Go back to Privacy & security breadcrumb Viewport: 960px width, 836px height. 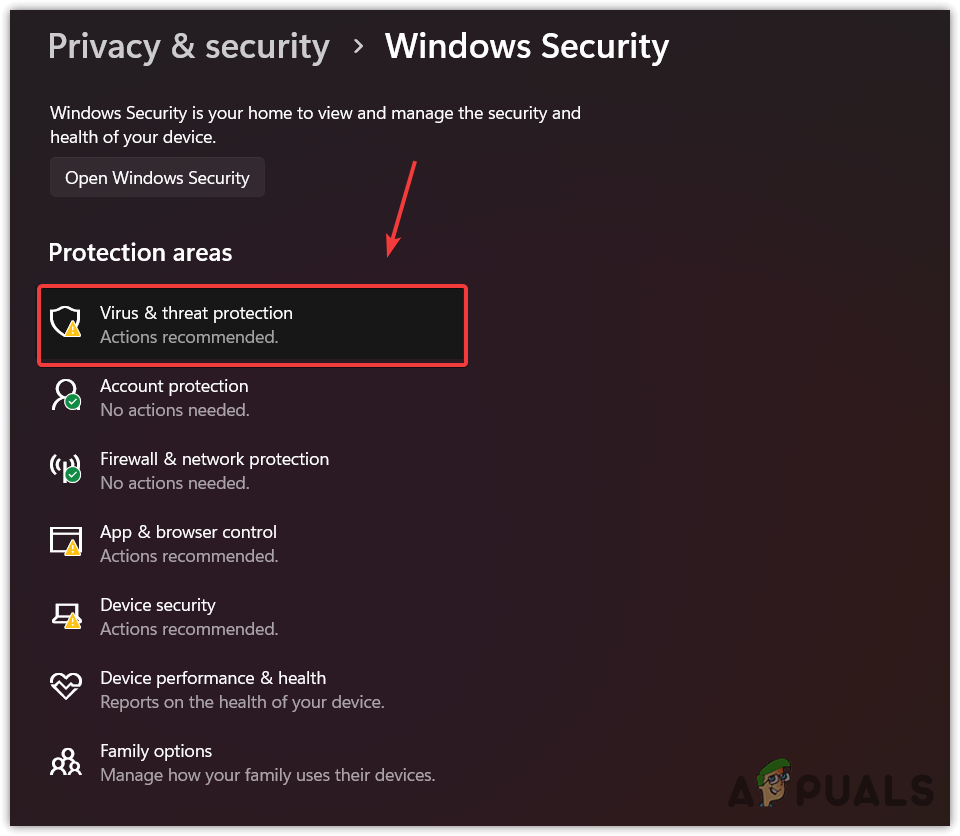[188, 46]
